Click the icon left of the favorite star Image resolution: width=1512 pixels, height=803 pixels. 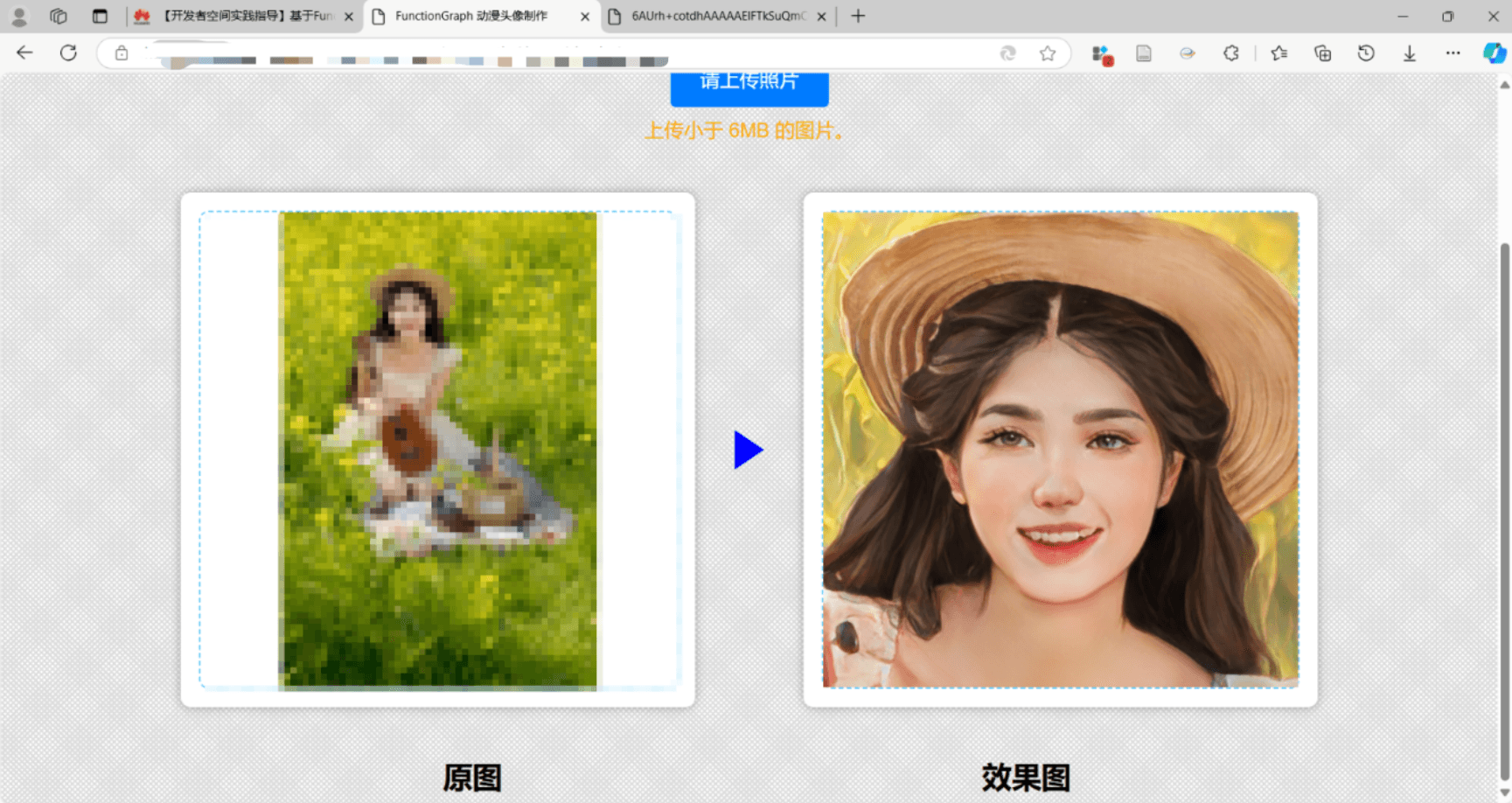pos(1008,53)
